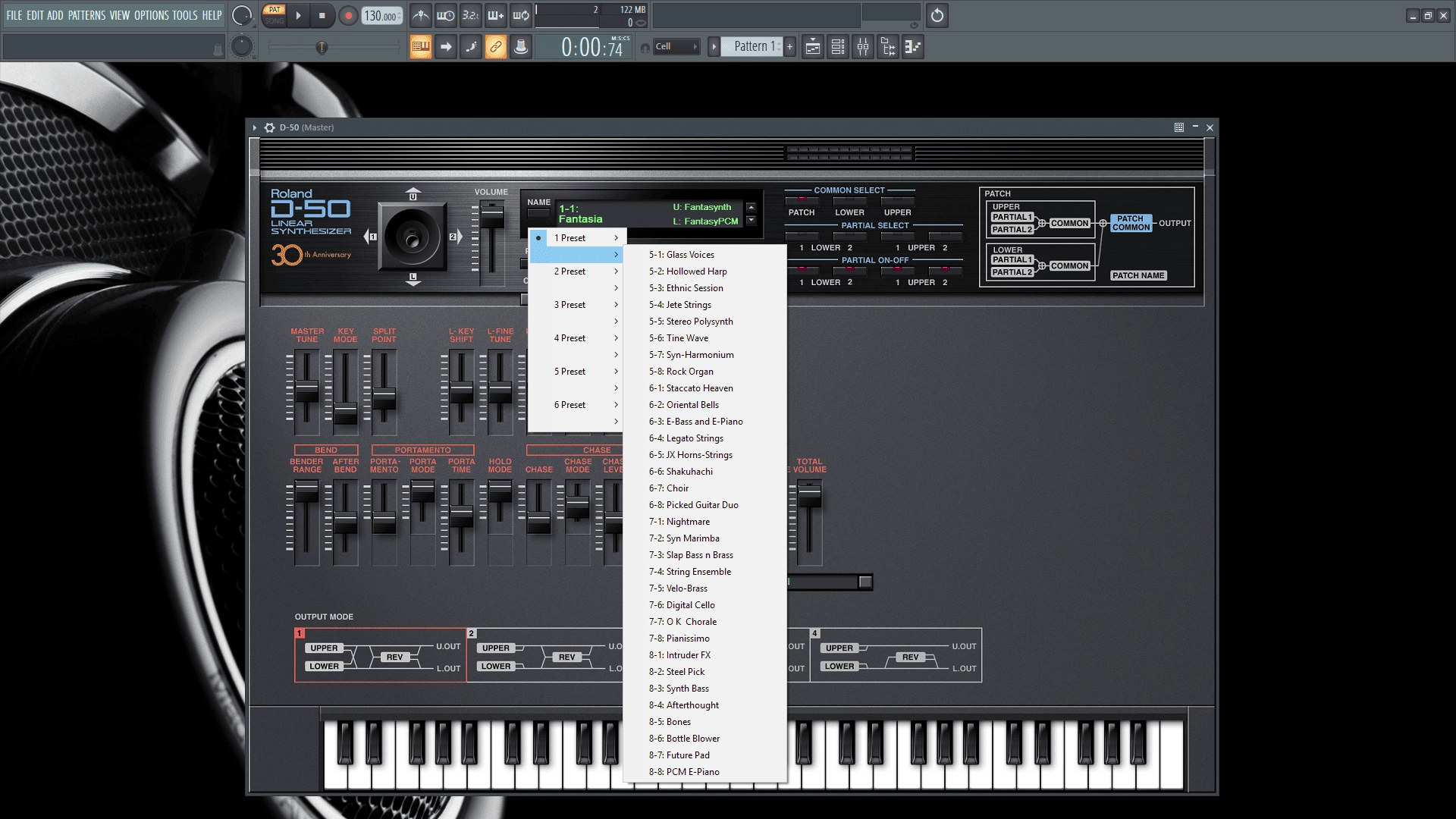Open the FILE menu

pyautogui.click(x=14, y=15)
